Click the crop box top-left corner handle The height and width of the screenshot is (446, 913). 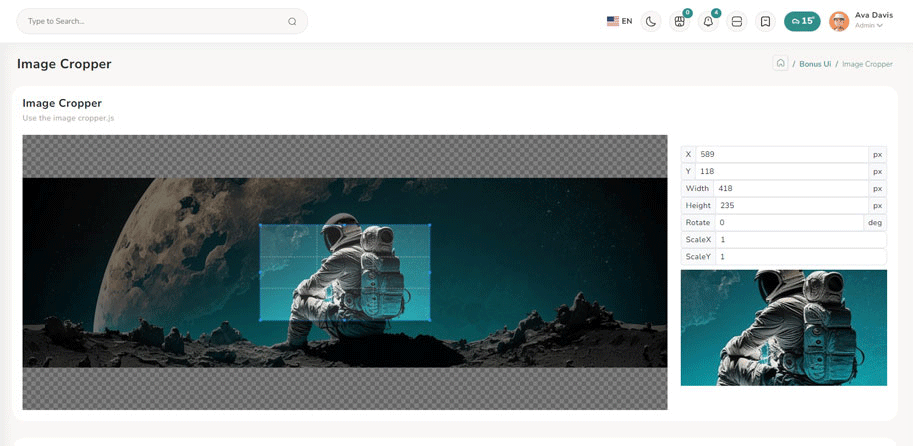[260, 225]
